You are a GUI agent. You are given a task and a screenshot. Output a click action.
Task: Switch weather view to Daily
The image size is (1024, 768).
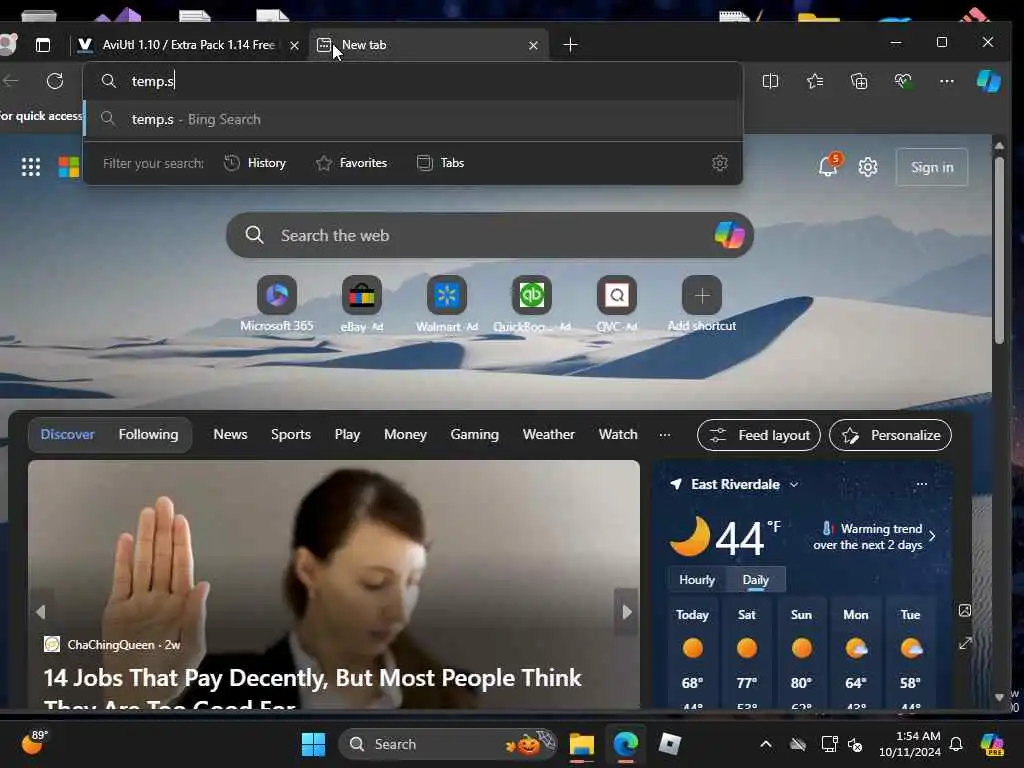(756, 580)
